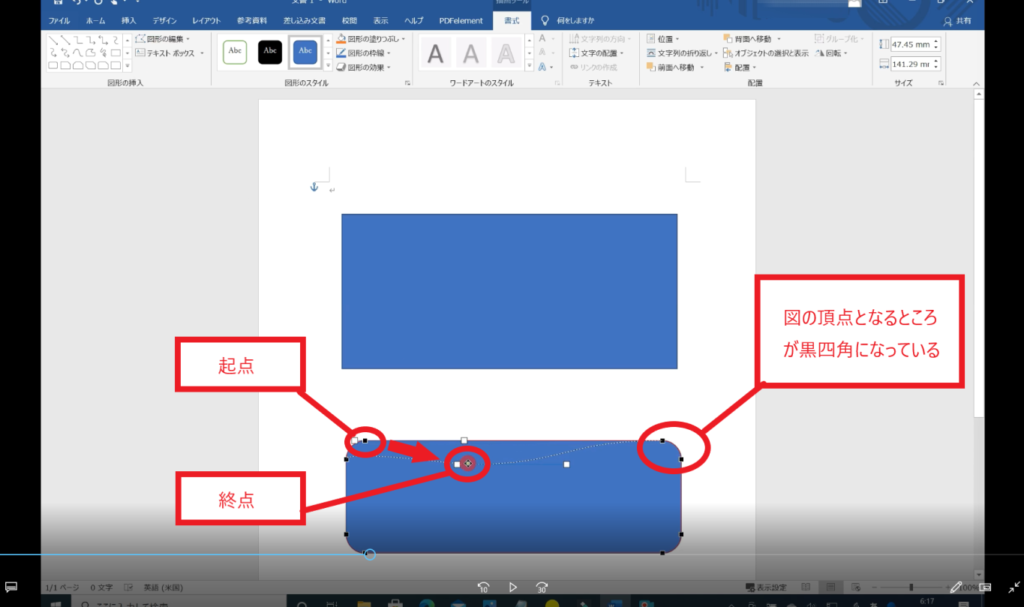Open the レイアウト (Layout) ribbon tab

pos(208,20)
